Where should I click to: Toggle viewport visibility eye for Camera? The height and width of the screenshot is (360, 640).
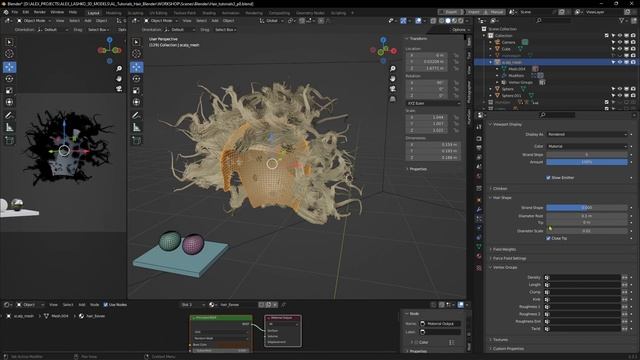(620, 42)
